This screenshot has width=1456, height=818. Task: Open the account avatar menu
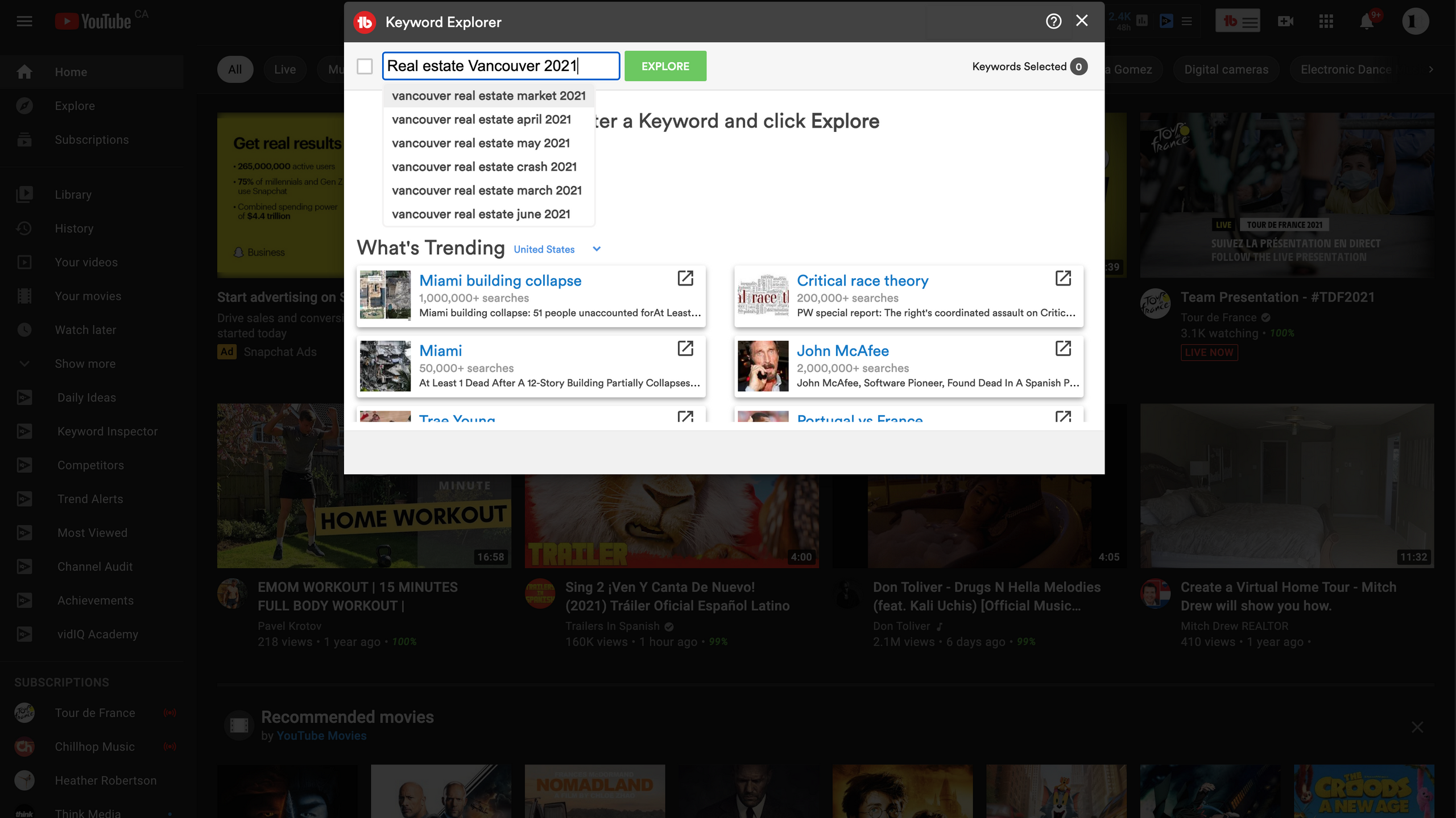[x=1415, y=22]
